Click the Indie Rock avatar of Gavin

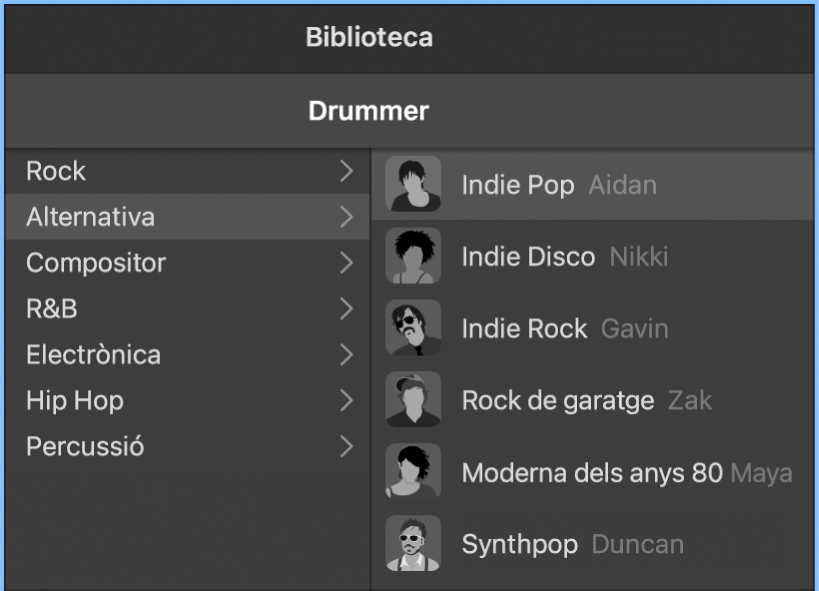tap(413, 328)
